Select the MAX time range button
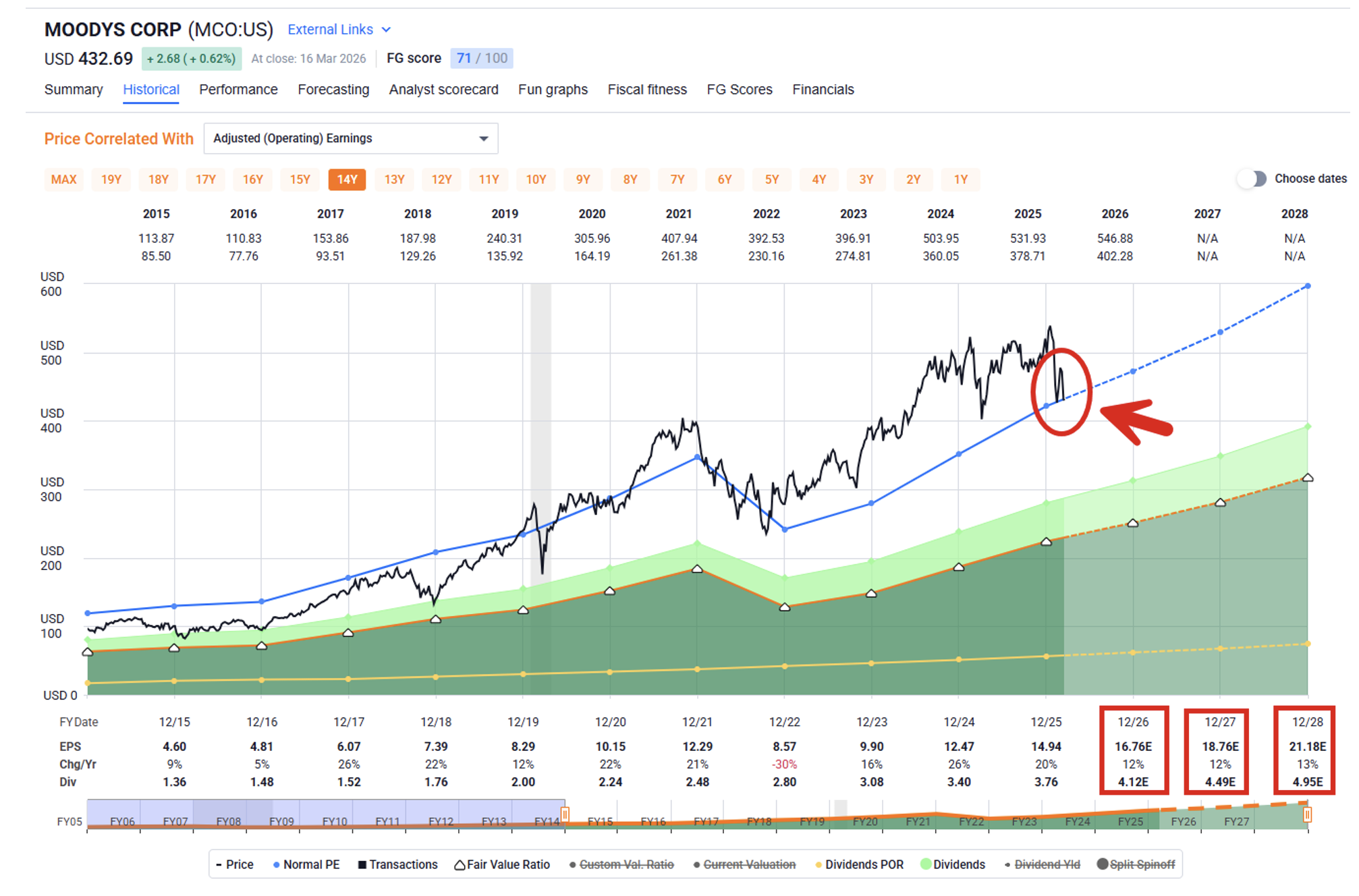 tap(63, 179)
